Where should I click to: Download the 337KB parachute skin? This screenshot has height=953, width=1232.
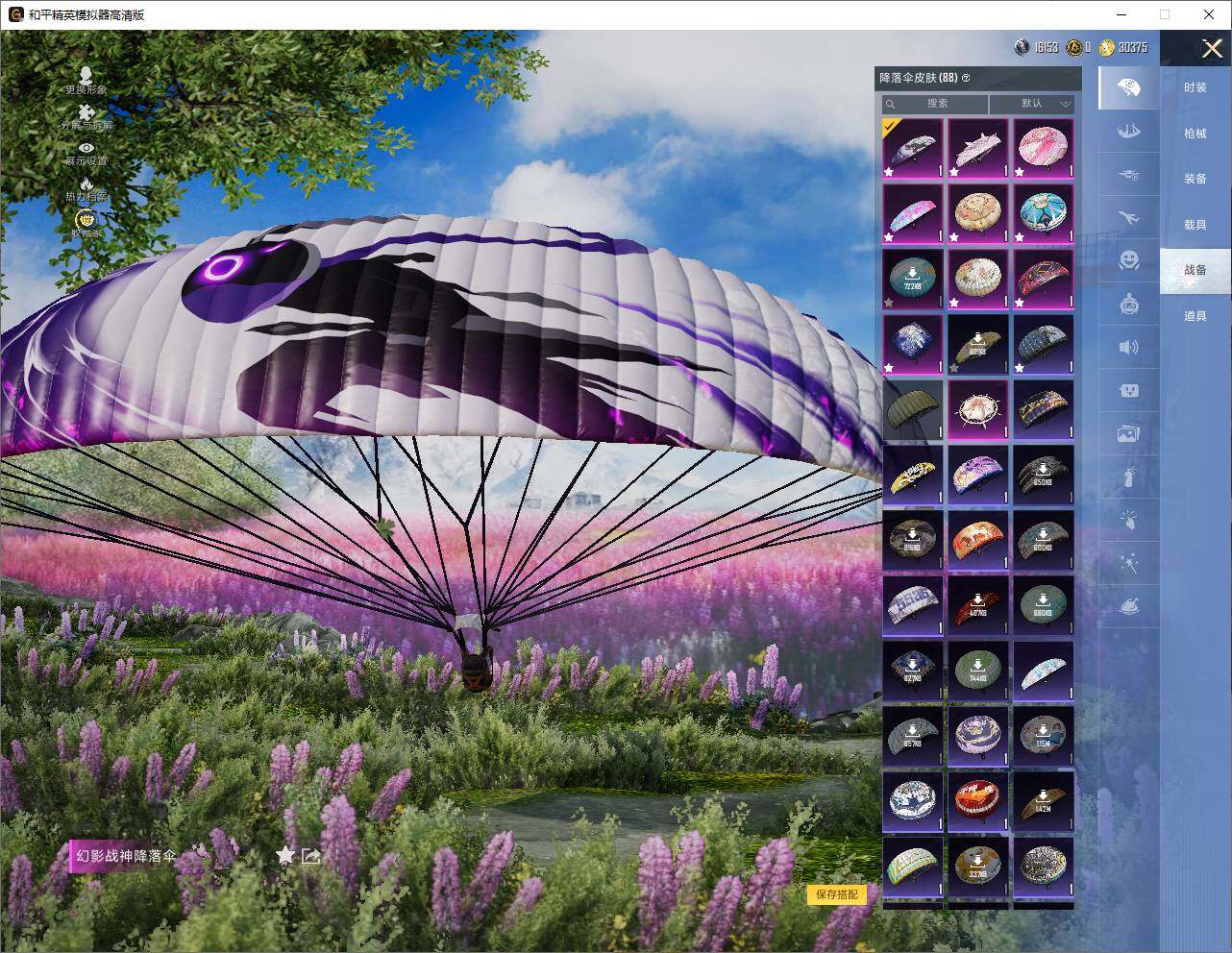click(x=978, y=867)
